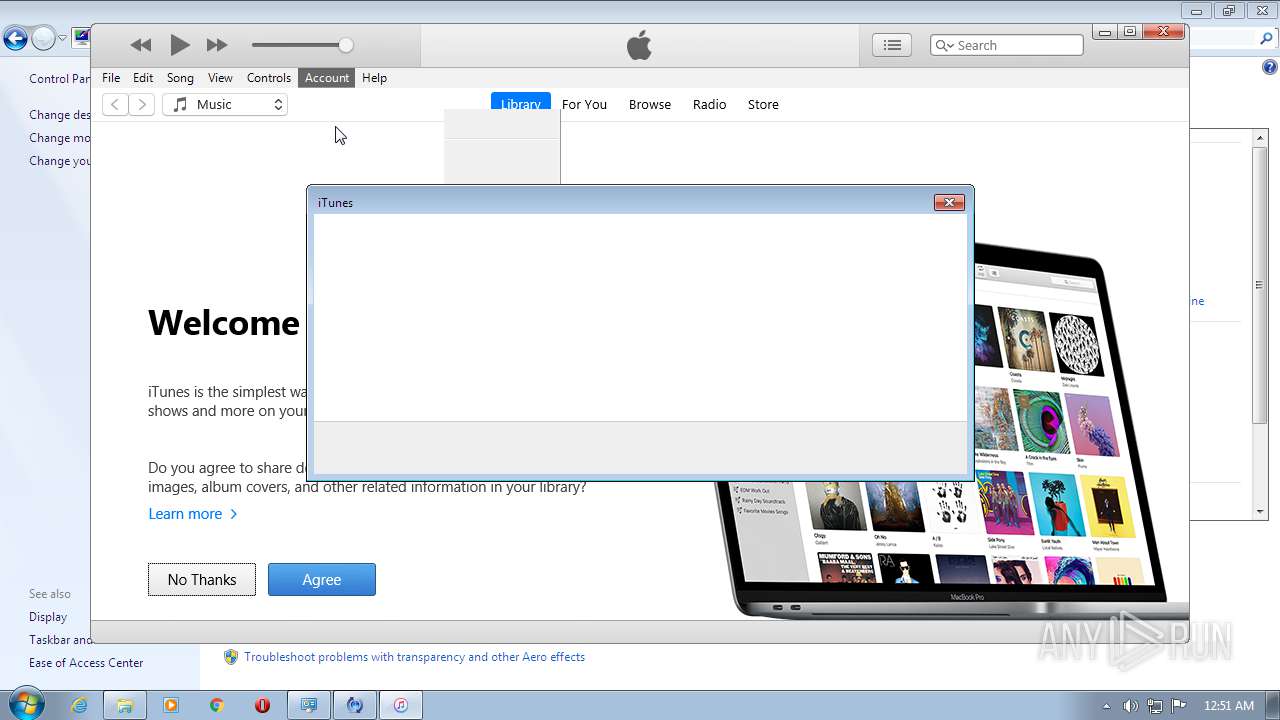Open the Edit menu
1280x720 pixels.
[x=143, y=78]
